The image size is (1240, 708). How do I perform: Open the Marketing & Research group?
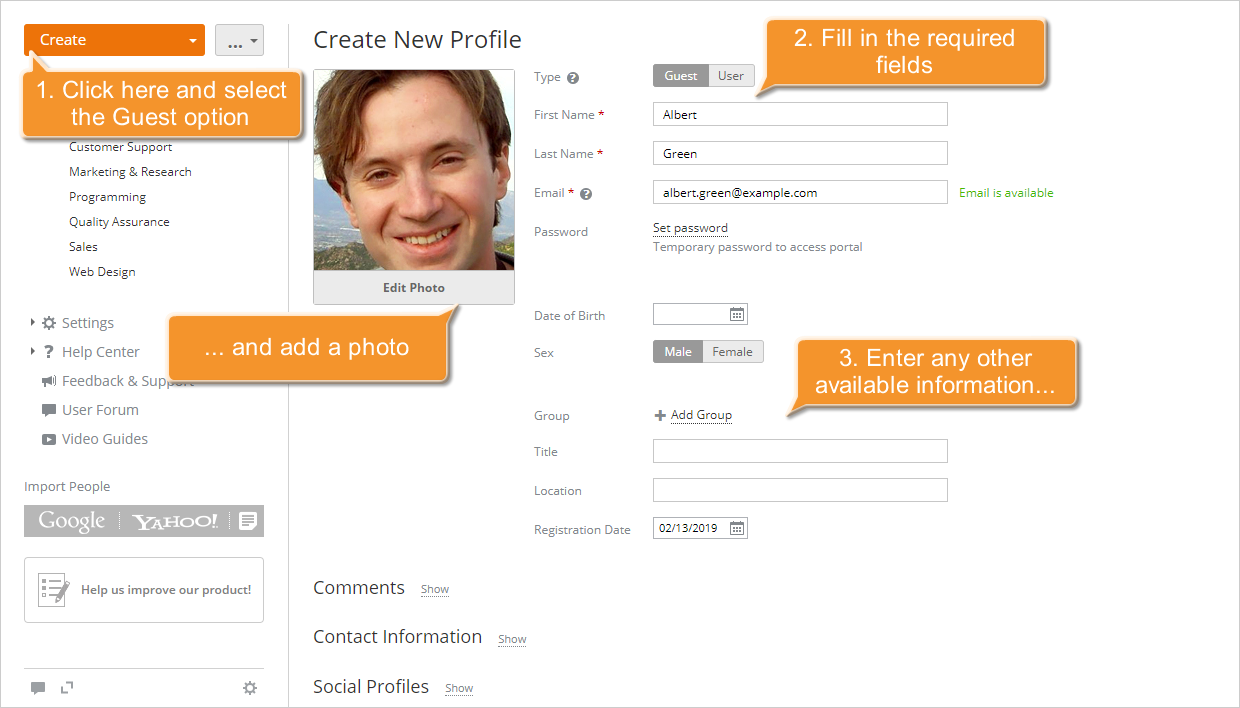[x=130, y=171]
